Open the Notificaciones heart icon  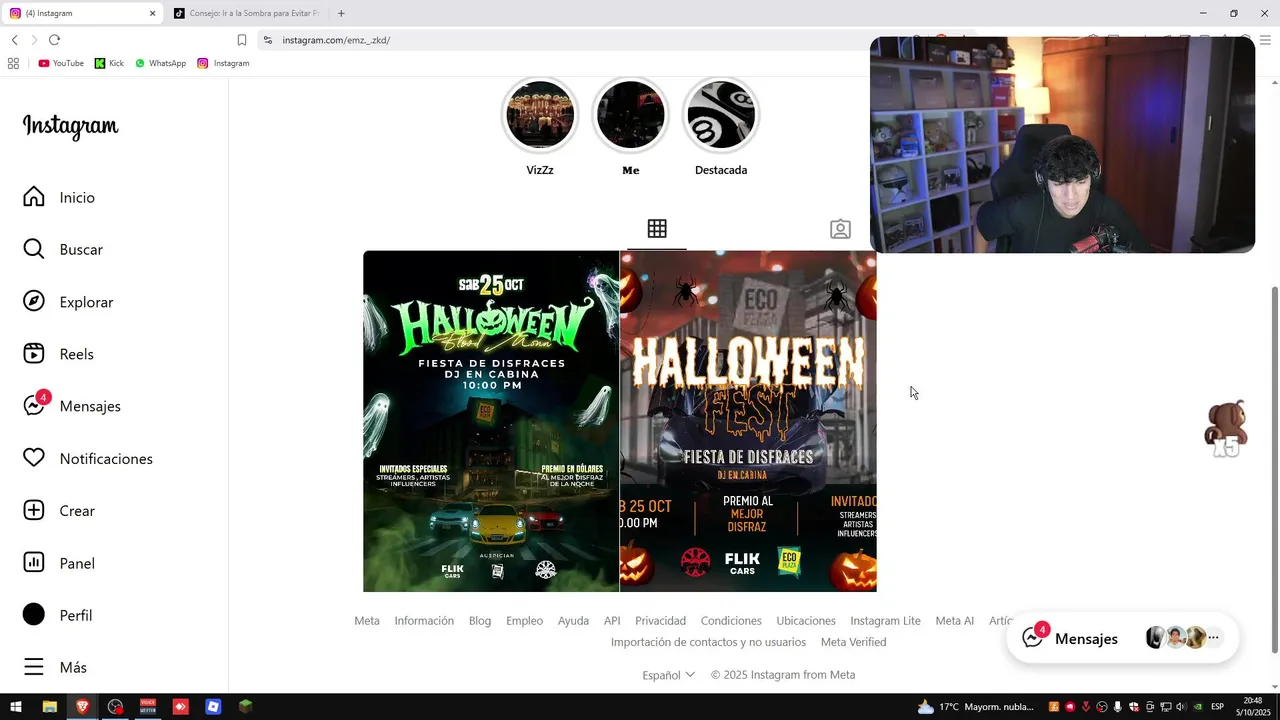point(34,458)
